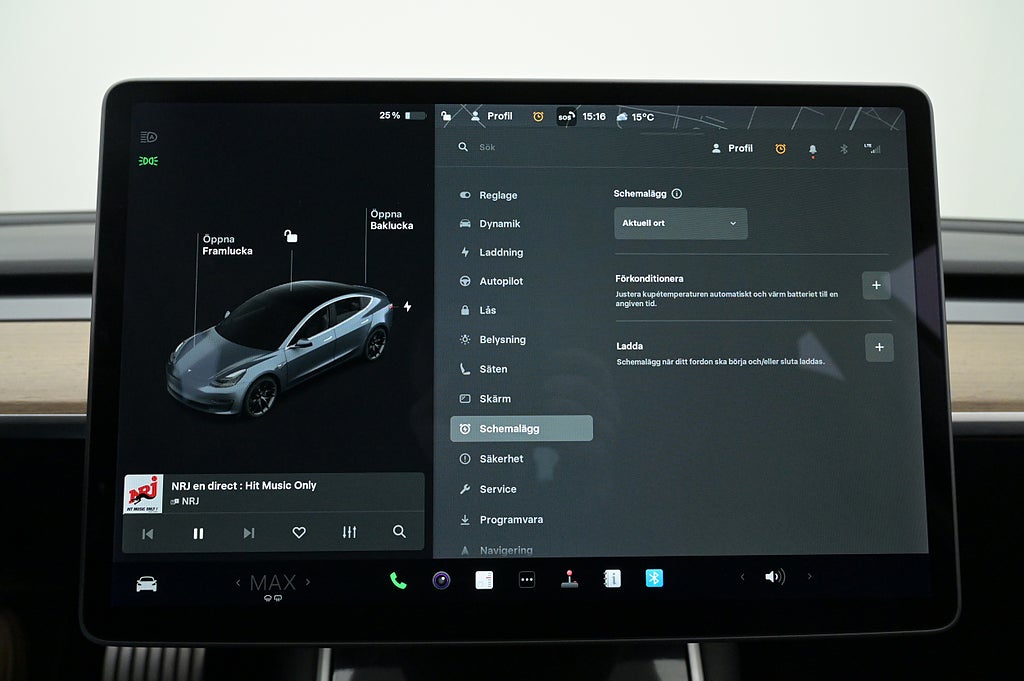The height and width of the screenshot is (681, 1024).
Task: Increase temperature with right chevron near MAX
Action: coord(308,582)
